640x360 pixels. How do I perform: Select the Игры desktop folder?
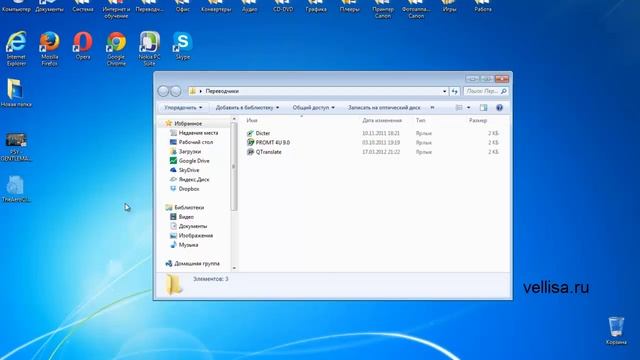coord(449,6)
